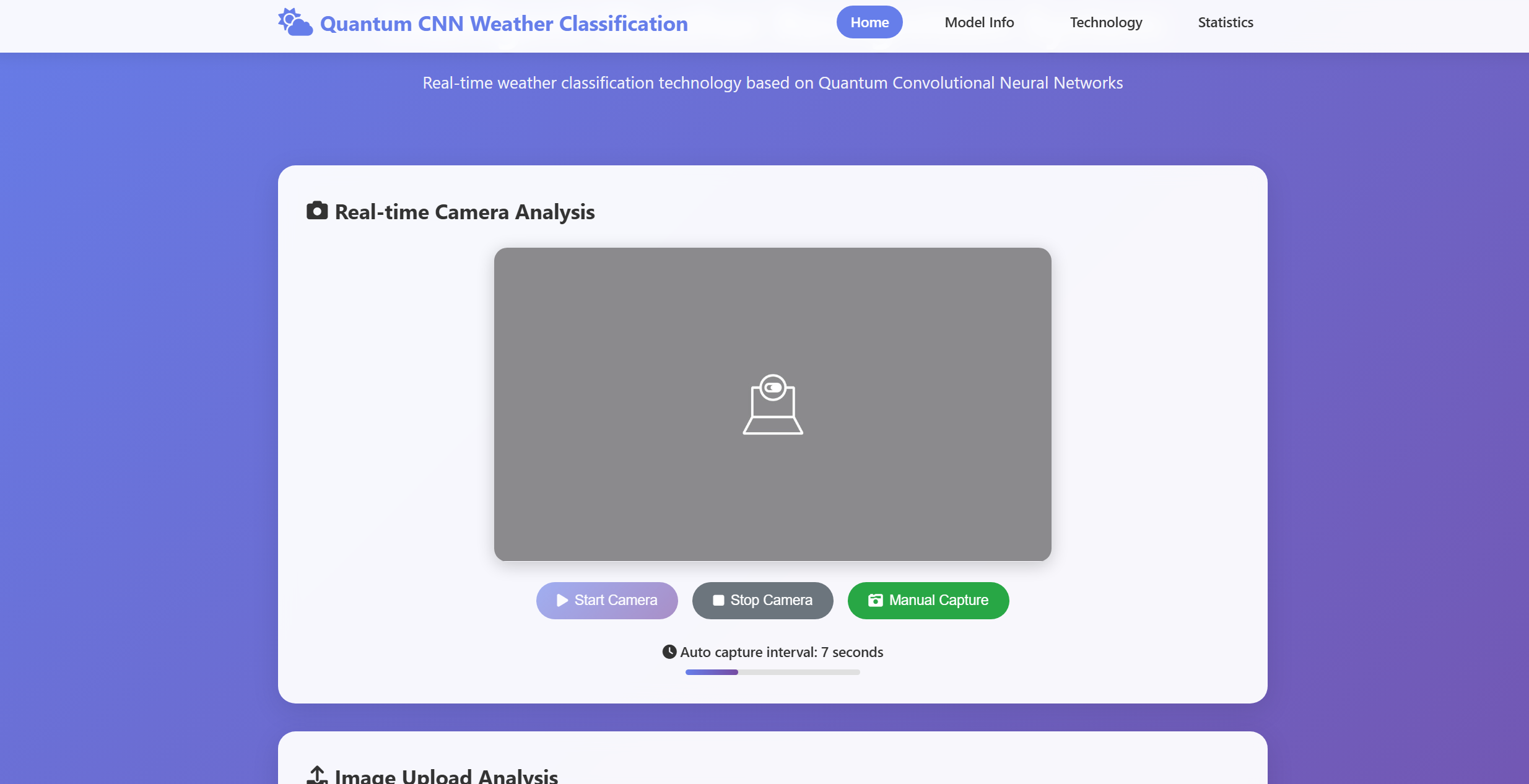Click the webcam placeholder icon in preview

pyautogui.click(x=772, y=404)
